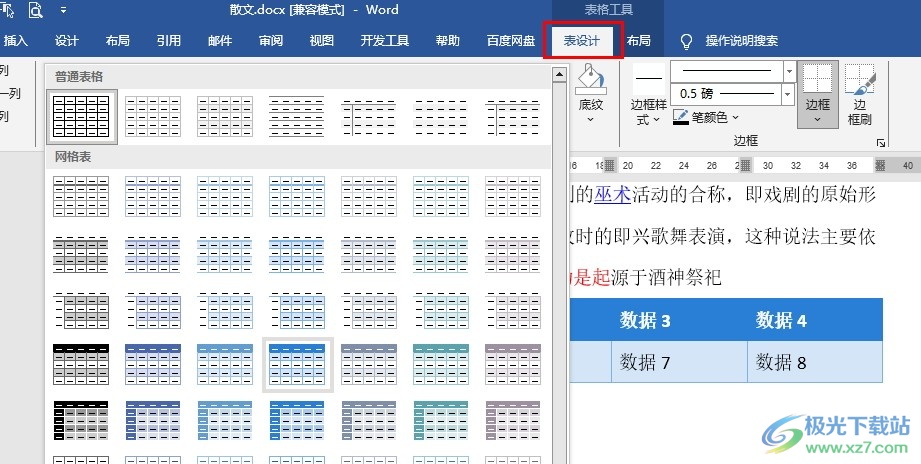Open the 视图 tab
Viewport: 921px width, 464px height.
321,41
